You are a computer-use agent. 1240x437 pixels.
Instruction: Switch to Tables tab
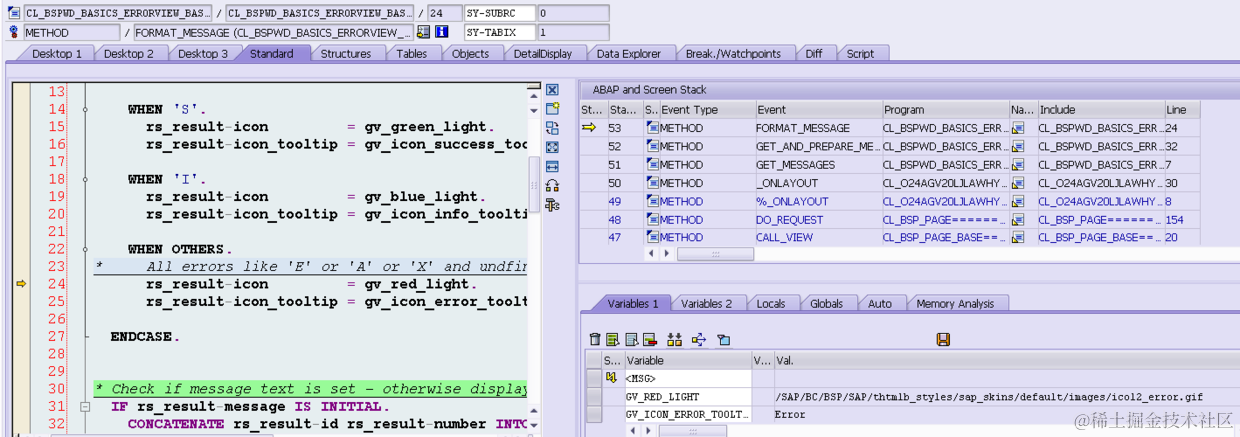coord(412,54)
